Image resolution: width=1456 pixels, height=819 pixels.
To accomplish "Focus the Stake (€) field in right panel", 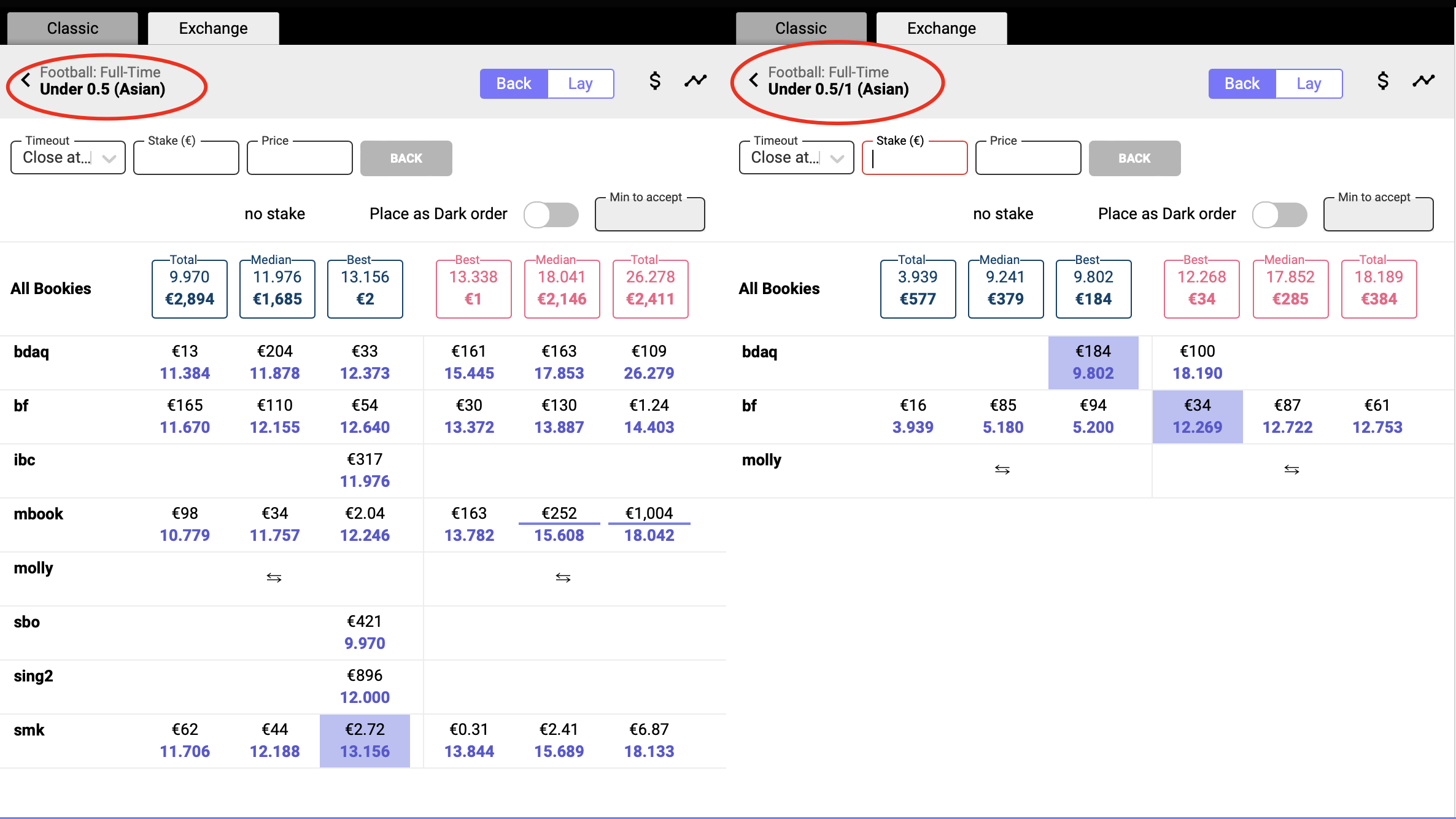I will point(915,158).
